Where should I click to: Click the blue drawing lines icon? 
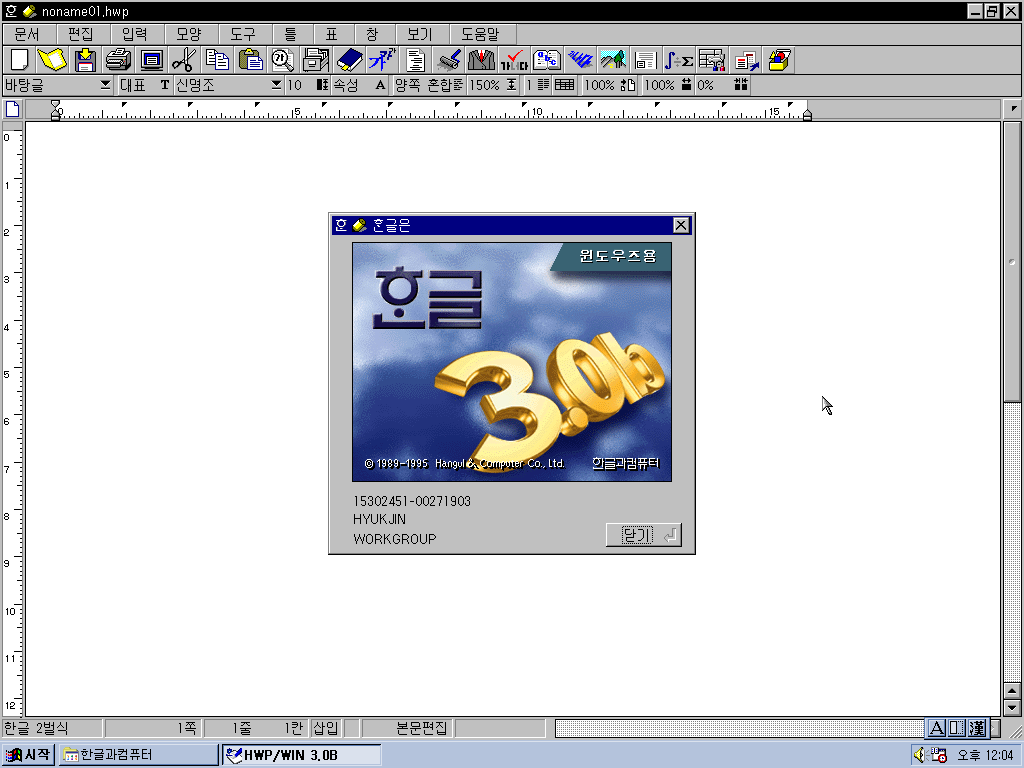click(580, 60)
